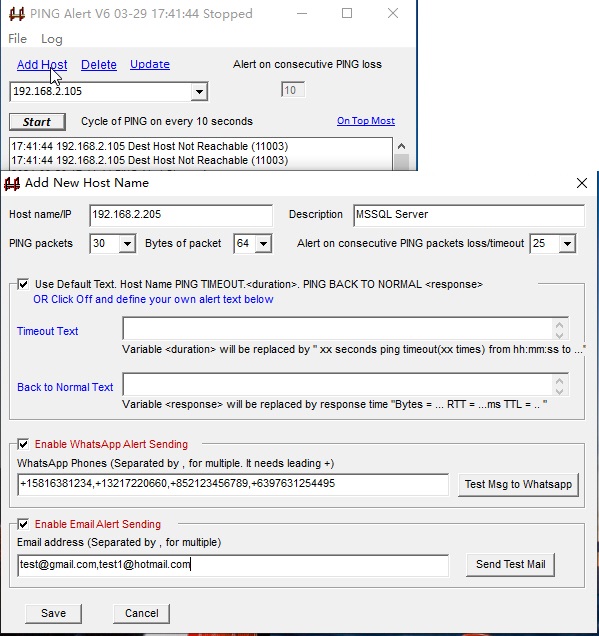Click the Add New Host Name dialog icon
The height and width of the screenshot is (636, 599).
point(12,183)
